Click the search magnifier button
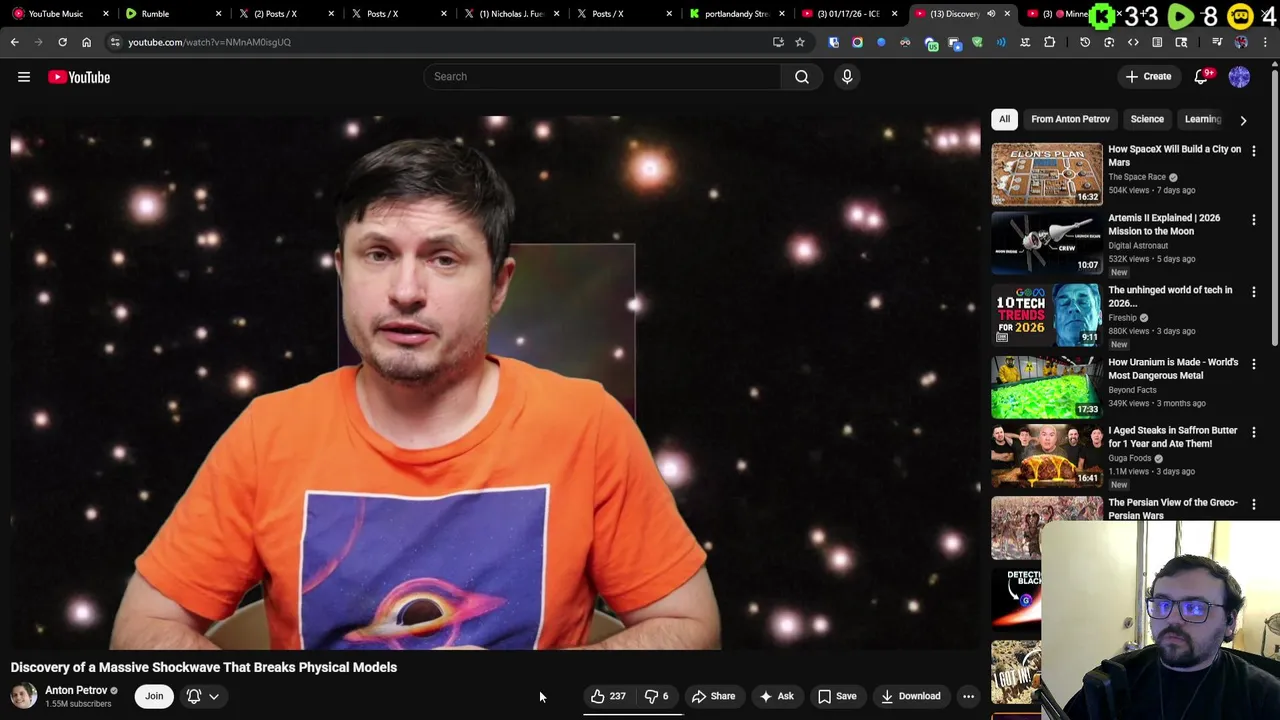 [802, 77]
